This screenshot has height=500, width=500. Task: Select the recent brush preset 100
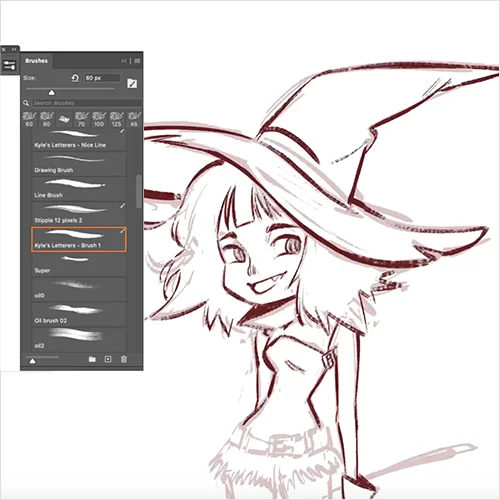point(99,119)
